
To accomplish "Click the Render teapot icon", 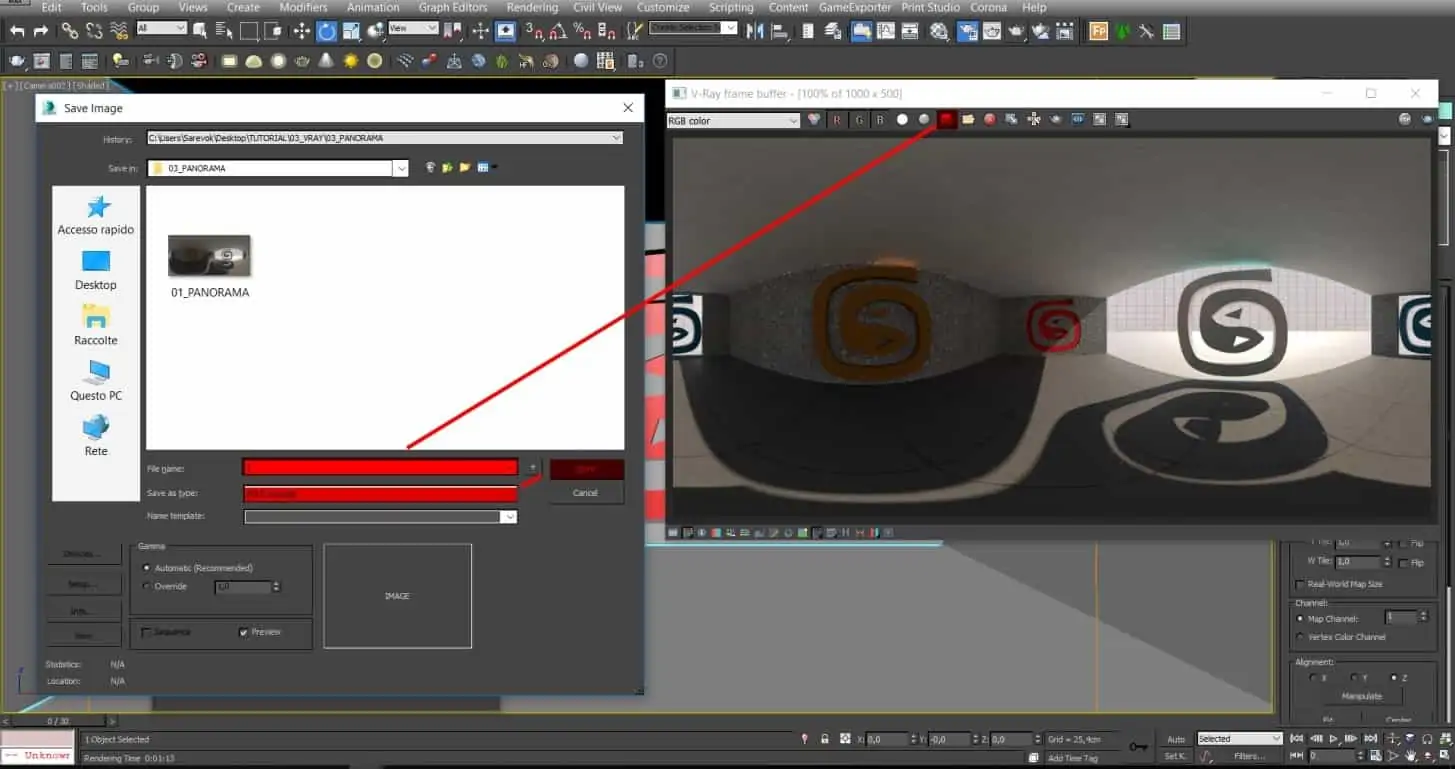I will [1017, 31].
